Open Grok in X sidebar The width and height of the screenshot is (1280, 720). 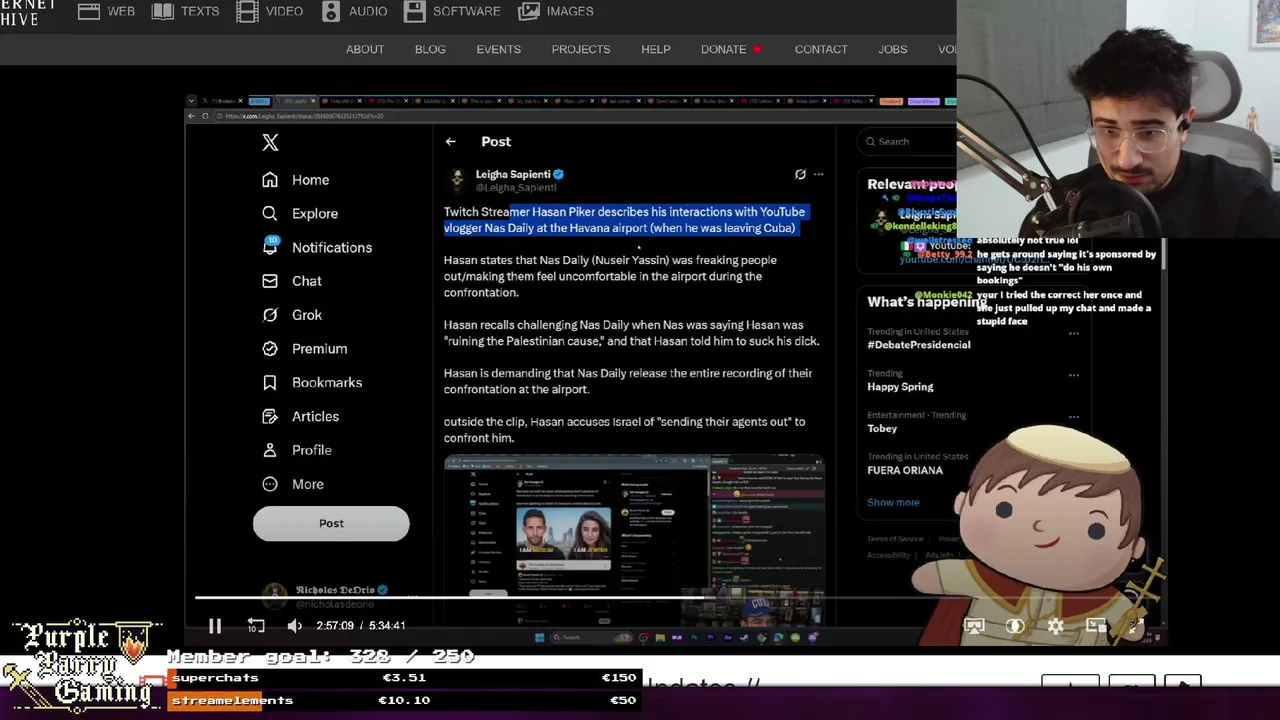pos(292,315)
